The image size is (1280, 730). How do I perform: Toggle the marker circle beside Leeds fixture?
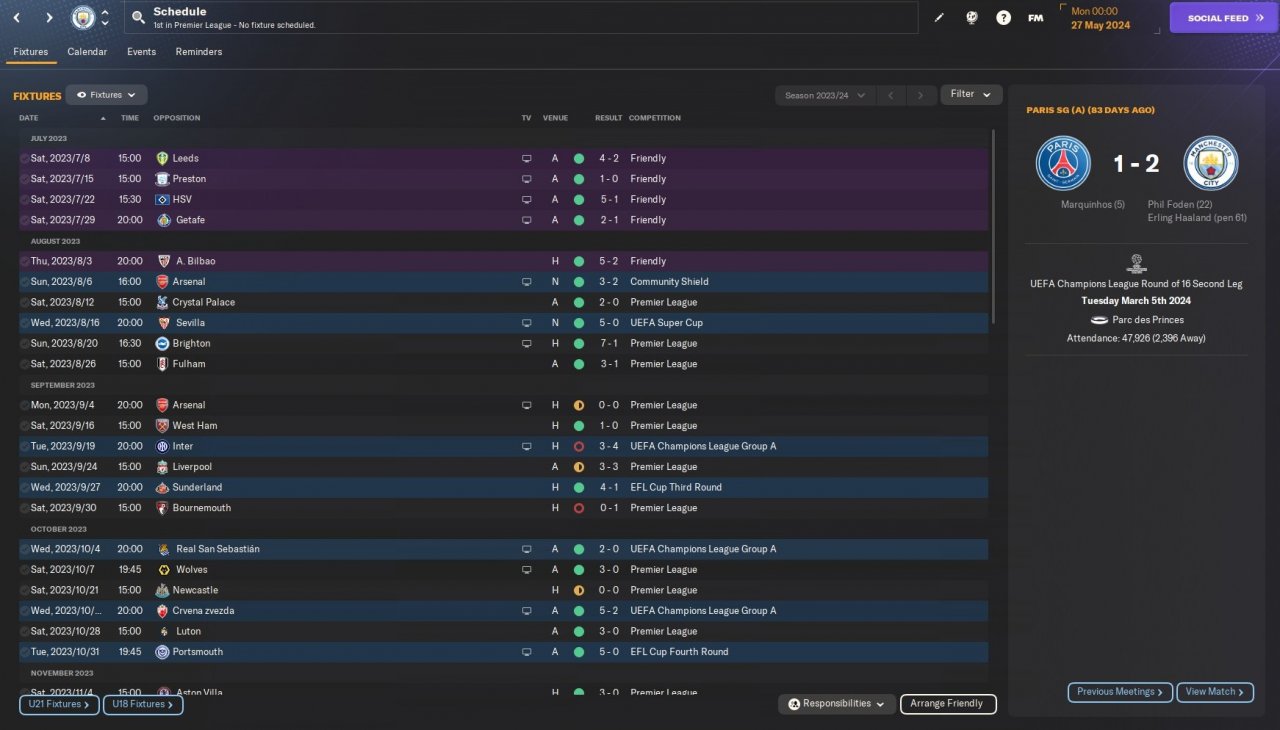[25, 159]
